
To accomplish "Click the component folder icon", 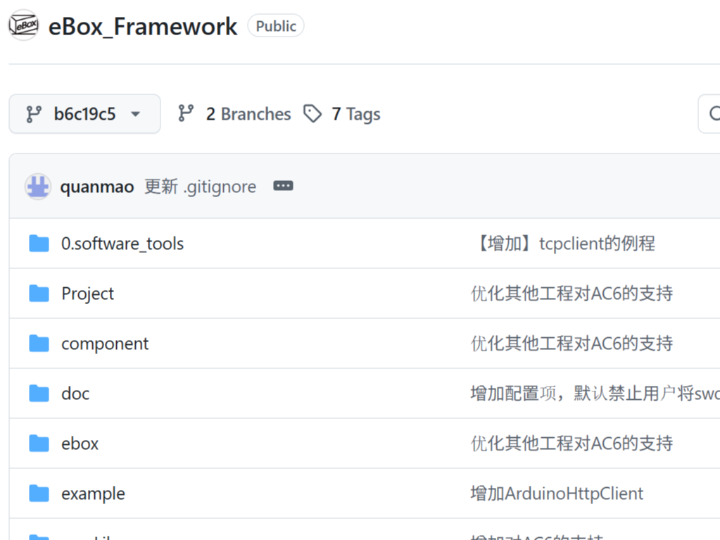I will tap(39, 343).
